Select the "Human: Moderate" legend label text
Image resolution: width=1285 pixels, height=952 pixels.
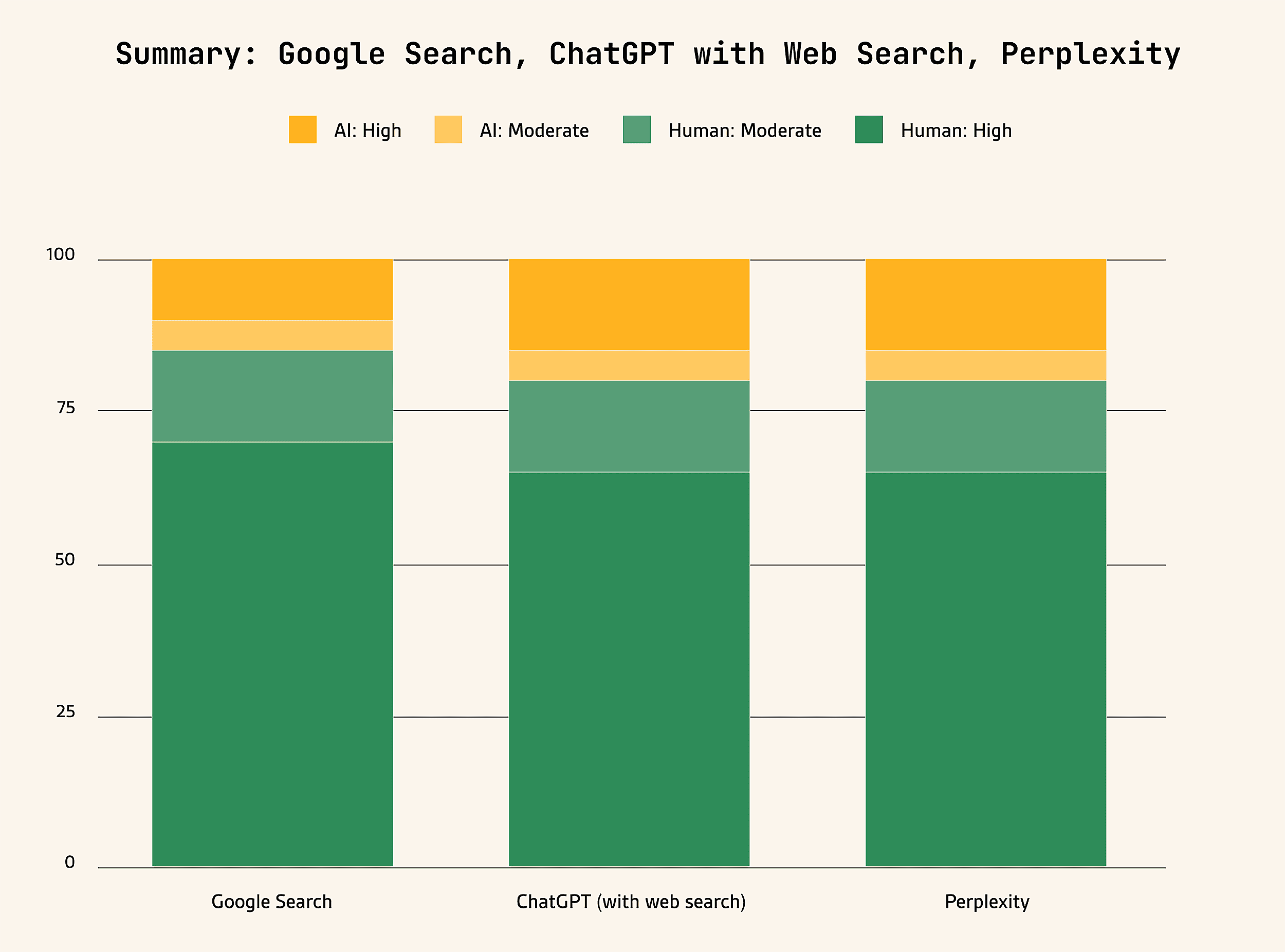(744, 131)
